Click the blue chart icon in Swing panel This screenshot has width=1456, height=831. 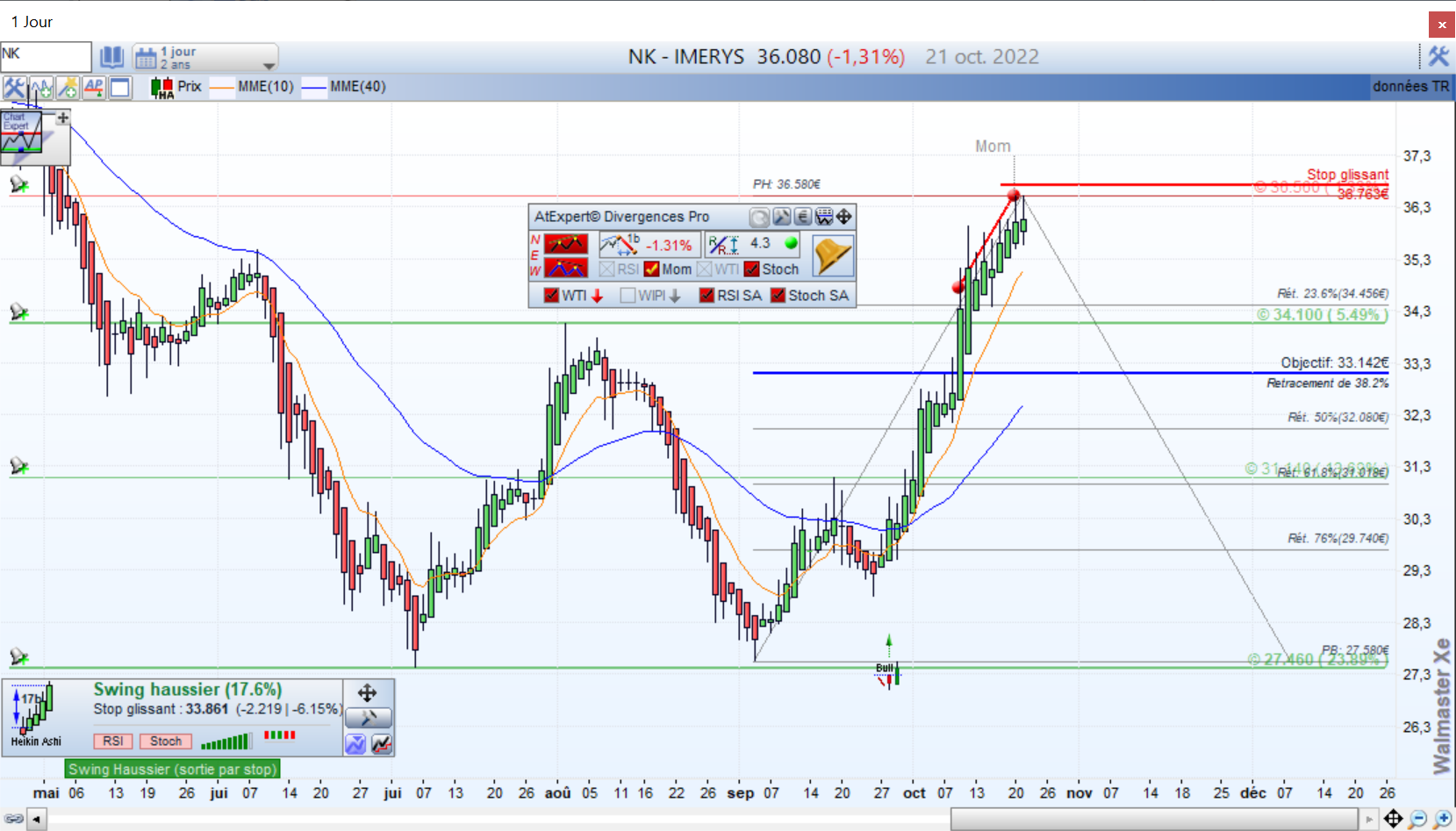tap(355, 744)
